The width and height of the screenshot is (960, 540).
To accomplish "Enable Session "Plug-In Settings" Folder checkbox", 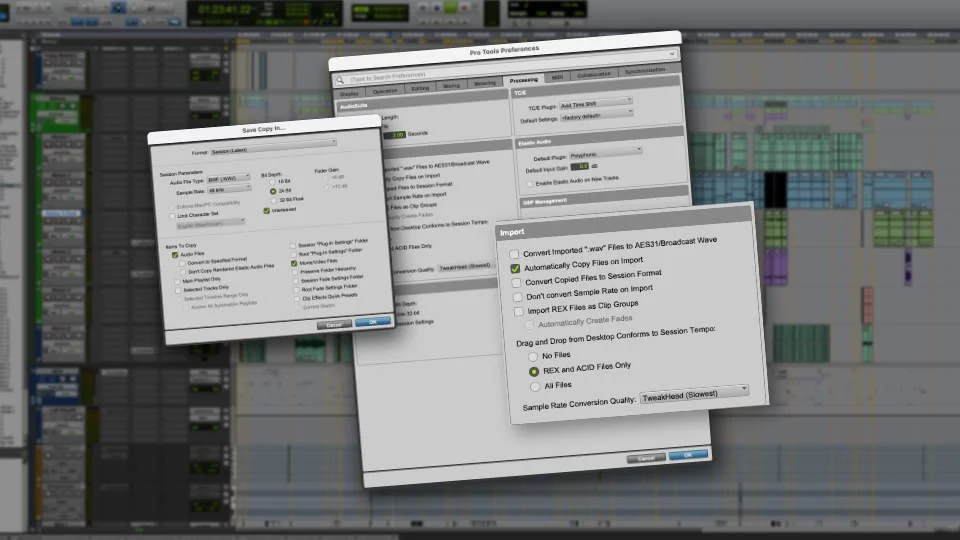I will (x=293, y=246).
